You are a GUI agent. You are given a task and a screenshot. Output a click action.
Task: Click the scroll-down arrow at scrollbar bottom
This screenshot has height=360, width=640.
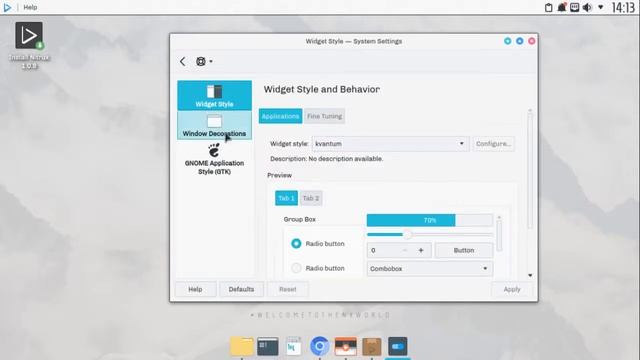pyautogui.click(x=530, y=276)
